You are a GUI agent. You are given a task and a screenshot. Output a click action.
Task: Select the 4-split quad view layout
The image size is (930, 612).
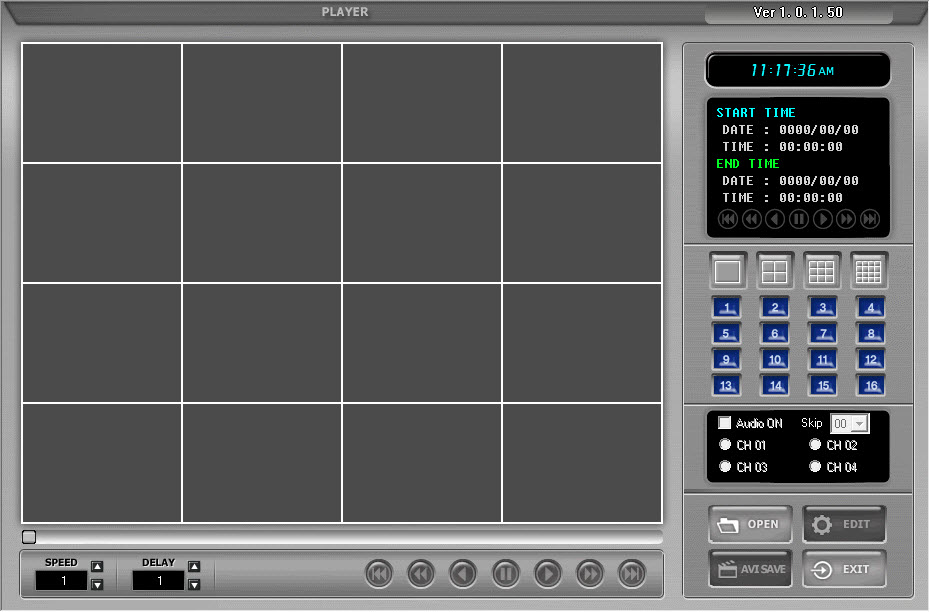(775, 271)
